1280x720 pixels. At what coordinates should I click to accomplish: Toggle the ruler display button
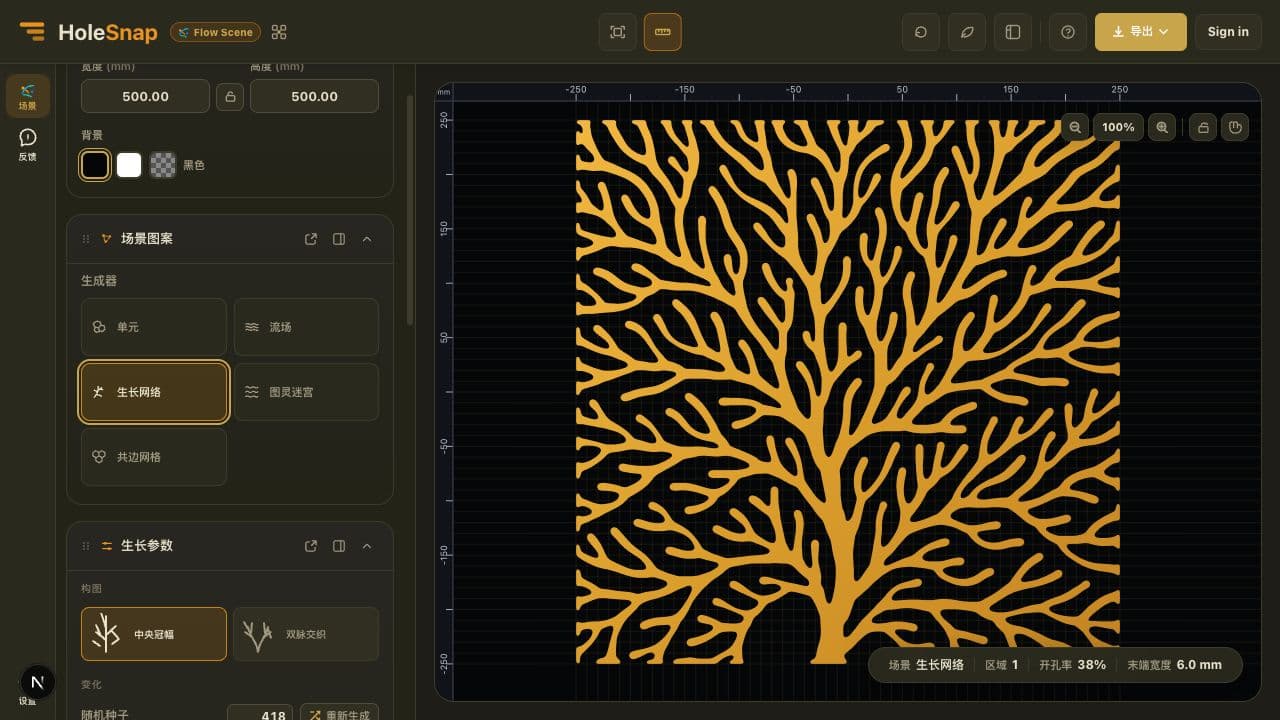click(663, 32)
